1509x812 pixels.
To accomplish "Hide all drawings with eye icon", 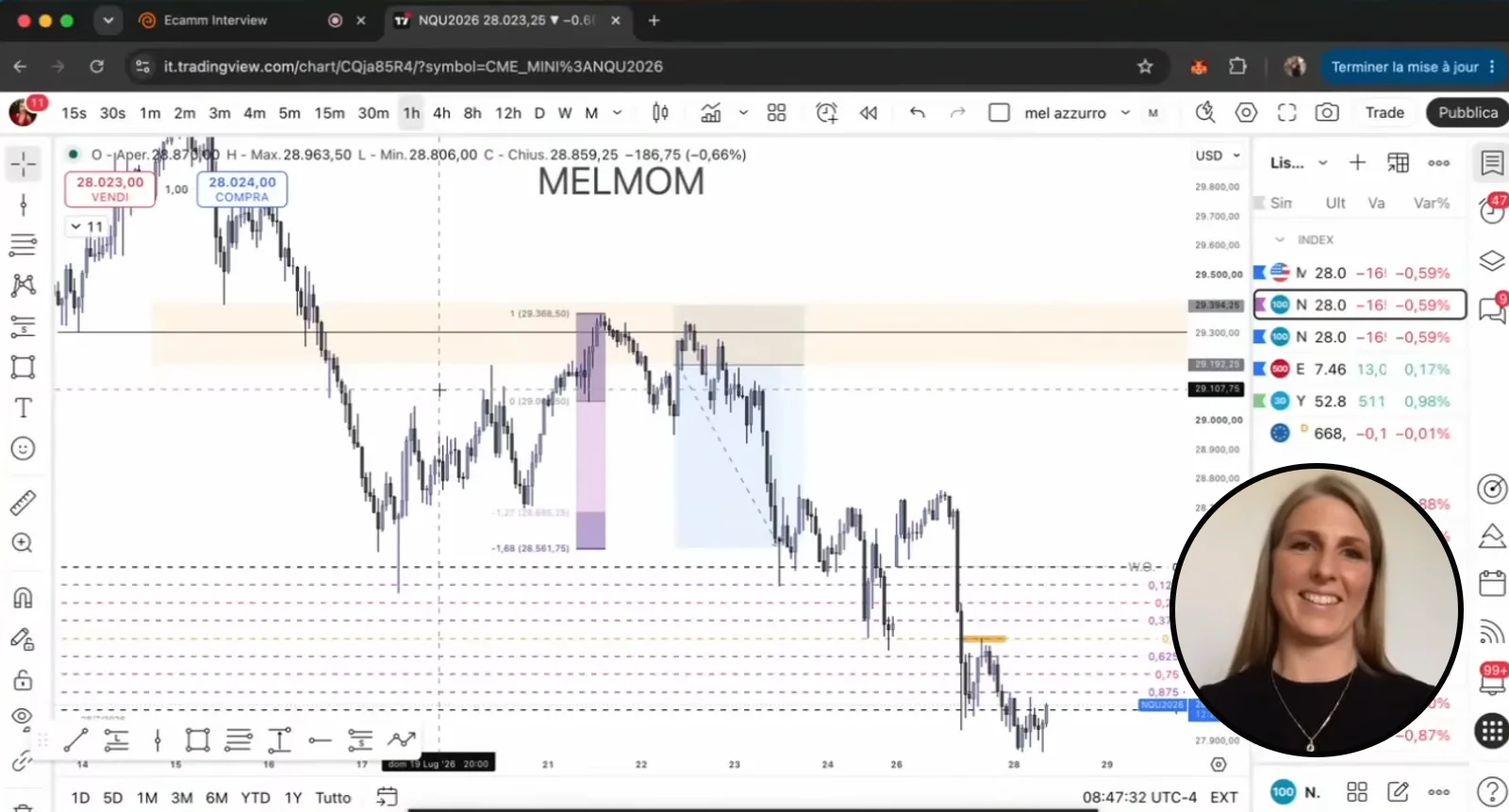I will (x=24, y=717).
